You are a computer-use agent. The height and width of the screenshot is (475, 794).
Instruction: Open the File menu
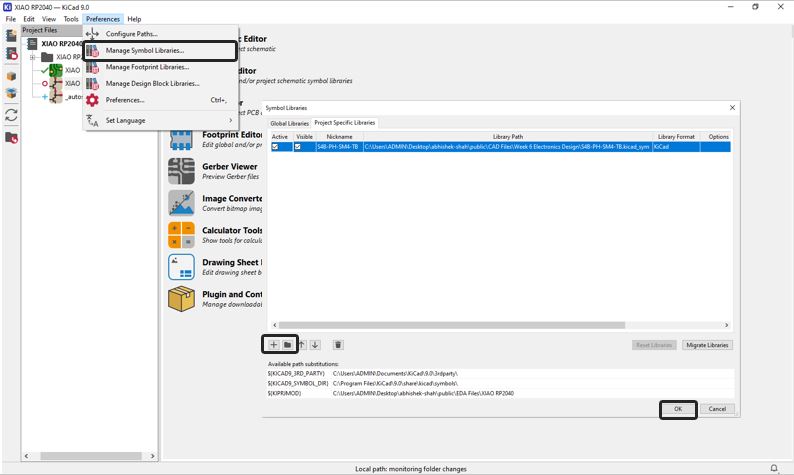pyautogui.click(x=11, y=19)
